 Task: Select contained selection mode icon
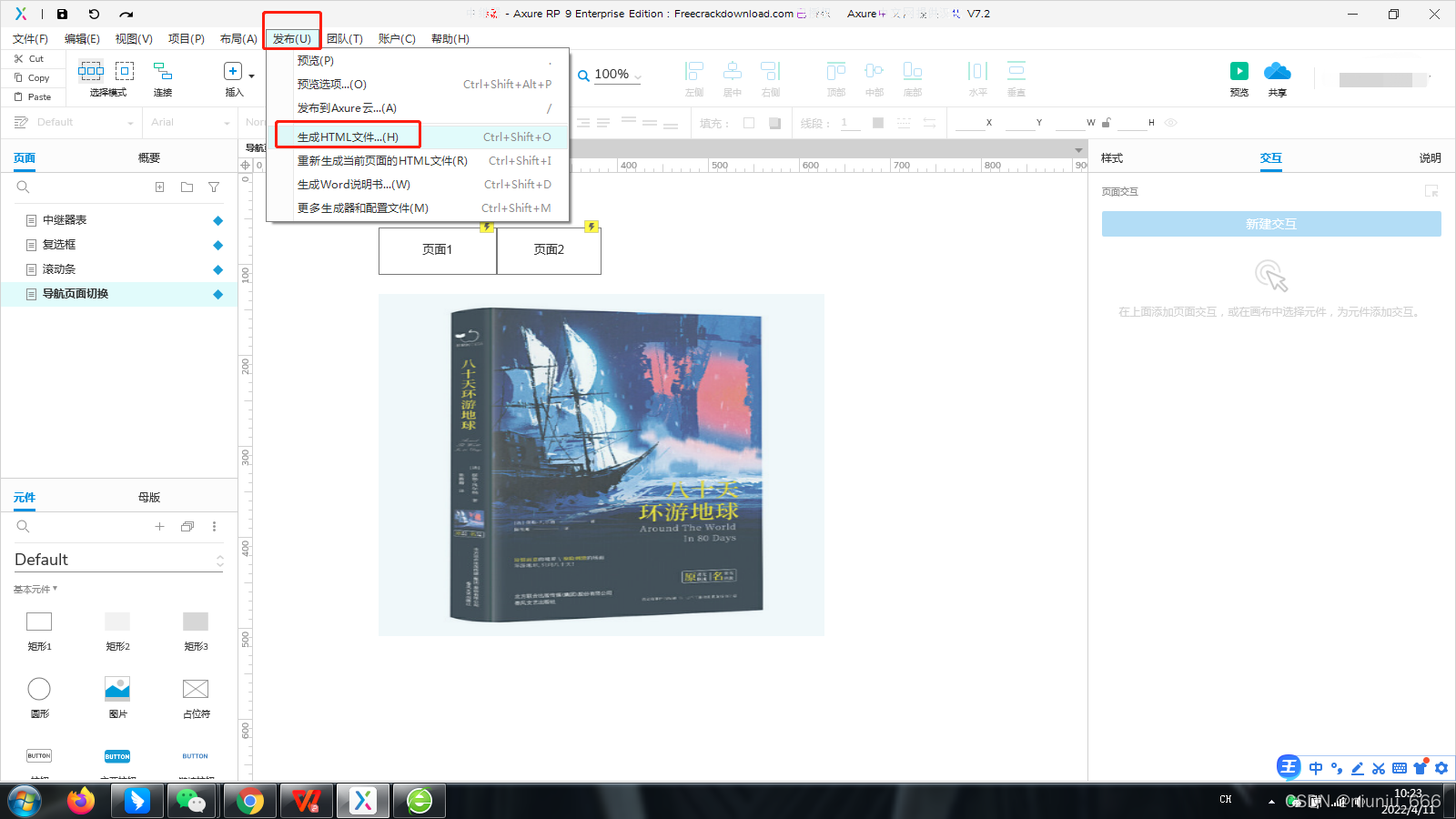[125, 70]
